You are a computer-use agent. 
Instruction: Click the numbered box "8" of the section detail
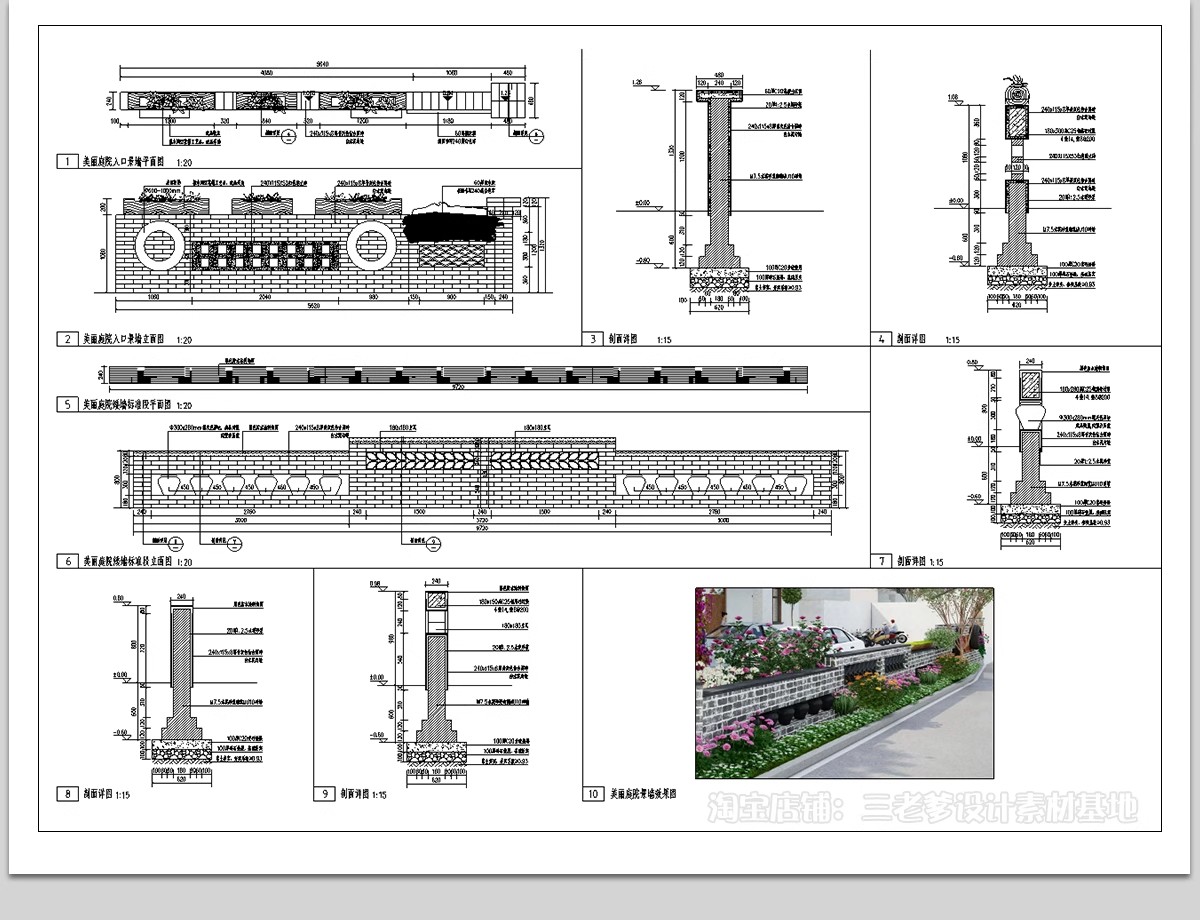click(67, 794)
